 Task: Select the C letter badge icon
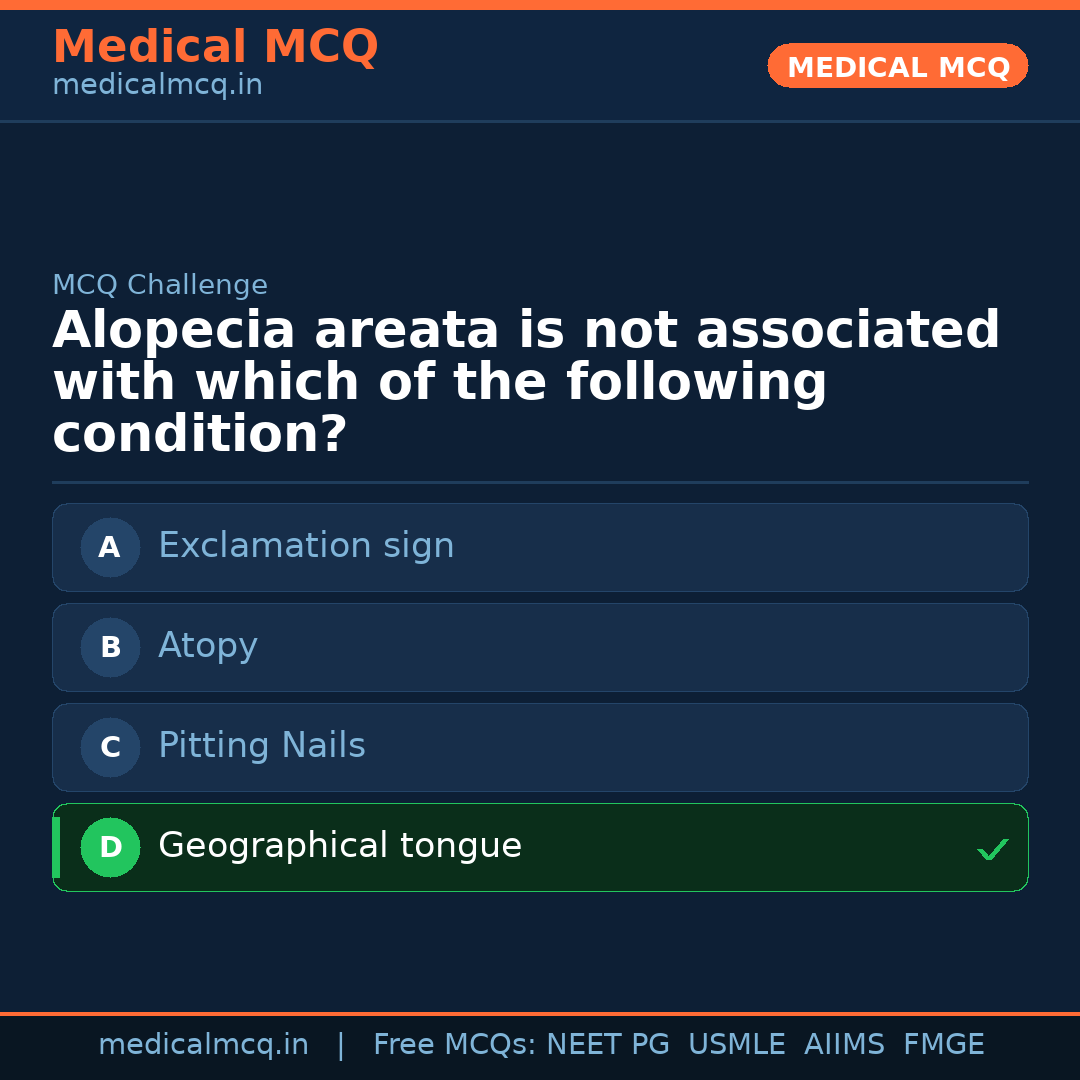(x=110, y=747)
